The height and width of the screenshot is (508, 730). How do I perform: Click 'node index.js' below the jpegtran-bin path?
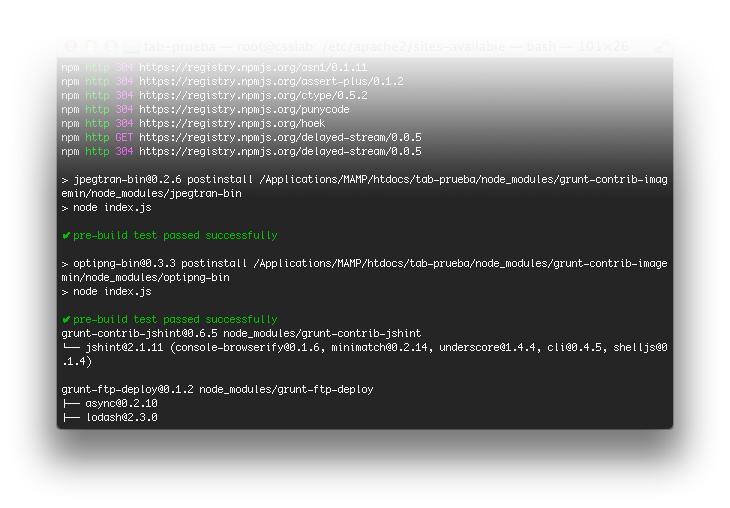112,207
